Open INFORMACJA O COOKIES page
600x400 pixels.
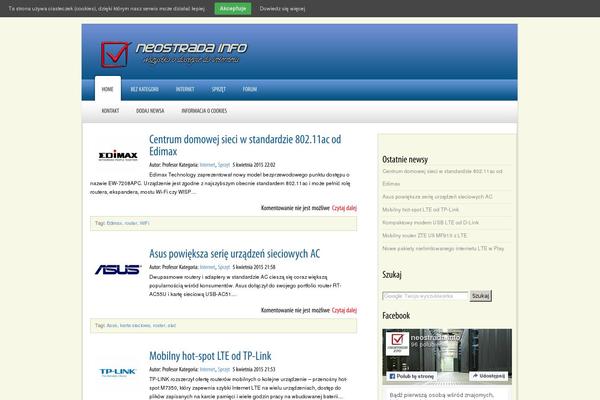pyautogui.click(x=204, y=111)
